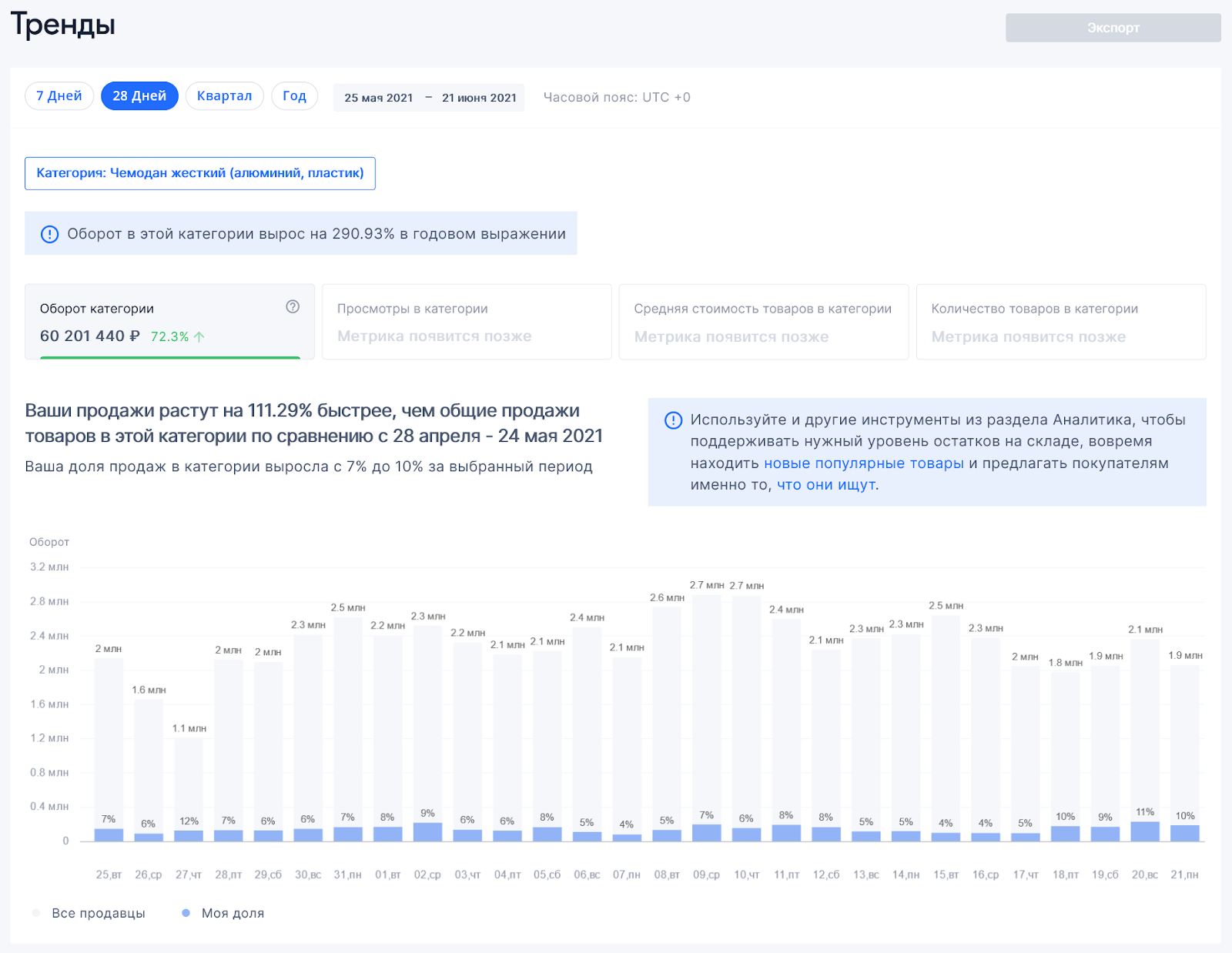
Task: Click 'Количество товаров в категории' card
Action: pyautogui.click(x=1061, y=322)
